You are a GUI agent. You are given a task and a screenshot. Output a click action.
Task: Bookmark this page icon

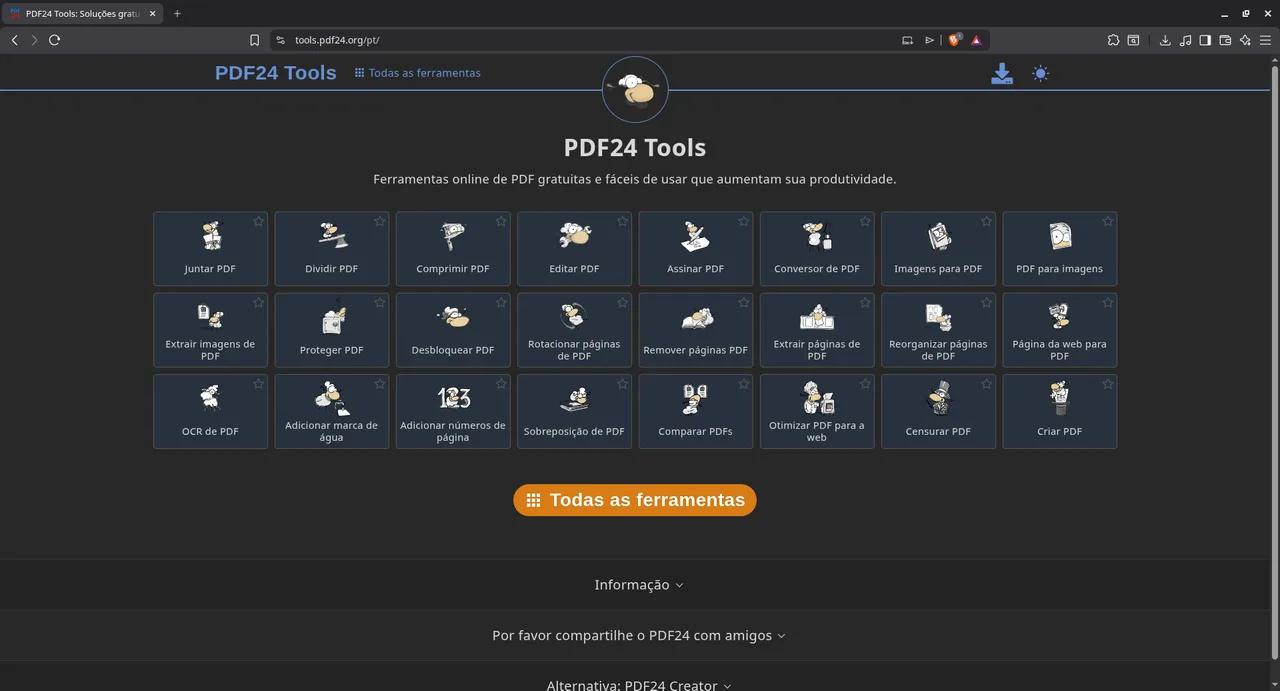254,40
